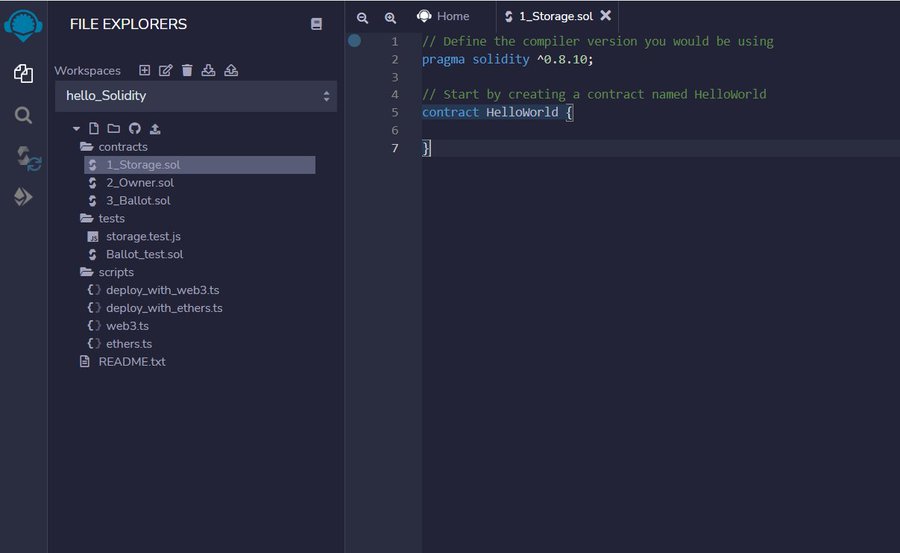Open deploy_with_ethers.ts script
The height and width of the screenshot is (553, 900).
164,308
